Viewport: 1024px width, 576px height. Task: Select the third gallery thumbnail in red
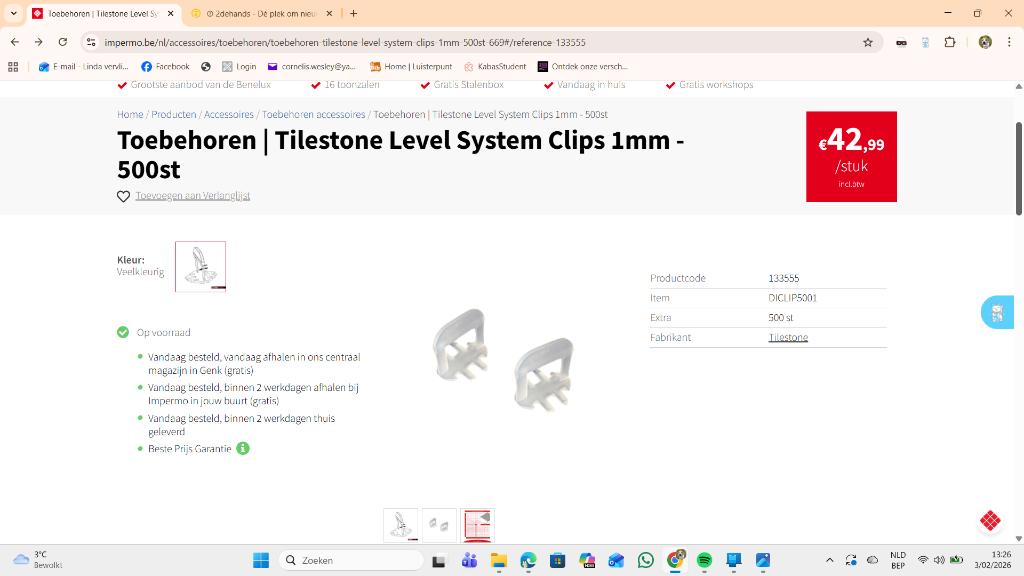pyautogui.click(x=477, y=525)
